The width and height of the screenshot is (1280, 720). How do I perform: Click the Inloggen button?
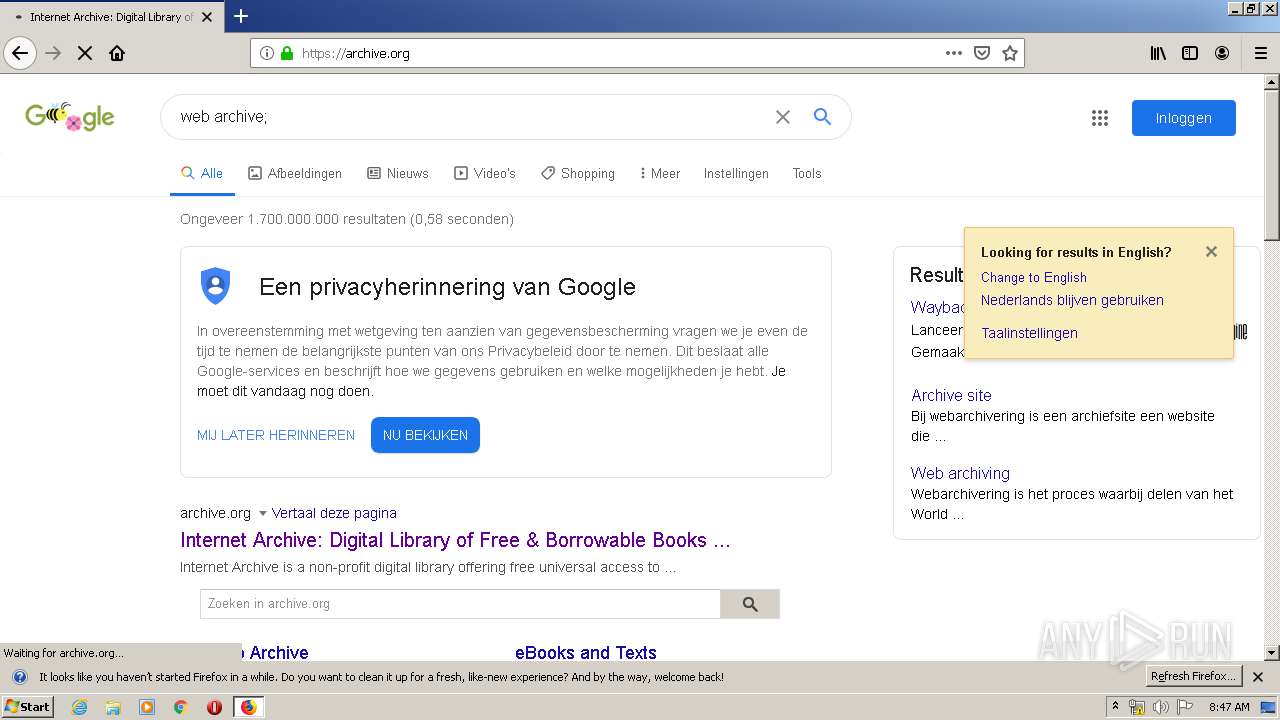coord(1184,118)
